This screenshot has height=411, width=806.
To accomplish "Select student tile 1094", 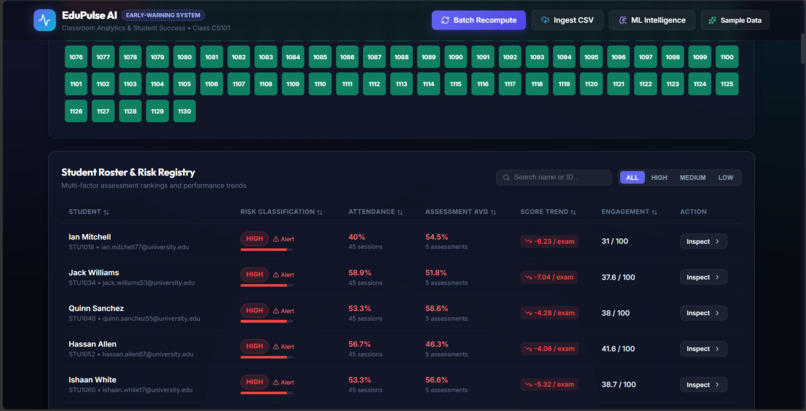I will (x=564, y=57).
